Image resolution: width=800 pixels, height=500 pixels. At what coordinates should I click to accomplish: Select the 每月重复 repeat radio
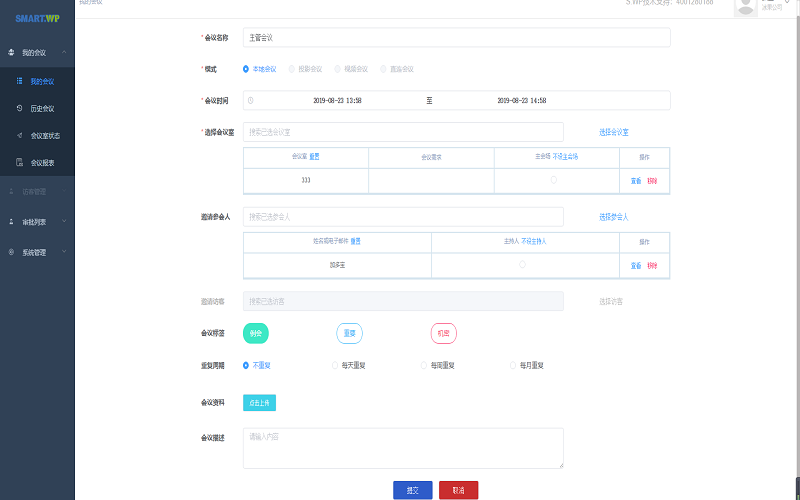click(x=513, y=365)
